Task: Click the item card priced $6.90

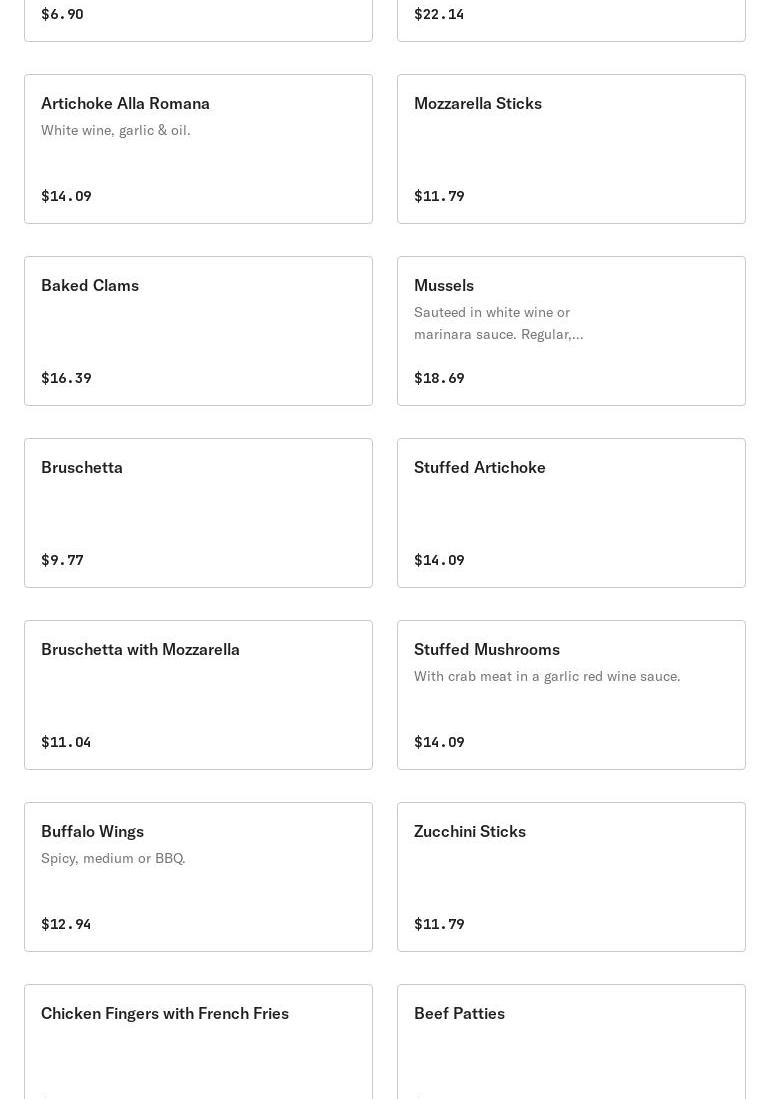Action: coord(198,18)
